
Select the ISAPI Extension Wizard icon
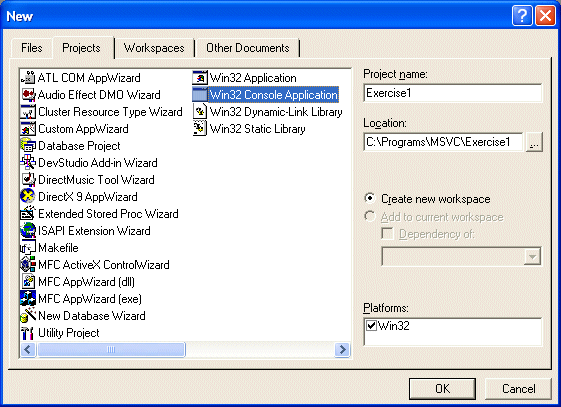28,230
